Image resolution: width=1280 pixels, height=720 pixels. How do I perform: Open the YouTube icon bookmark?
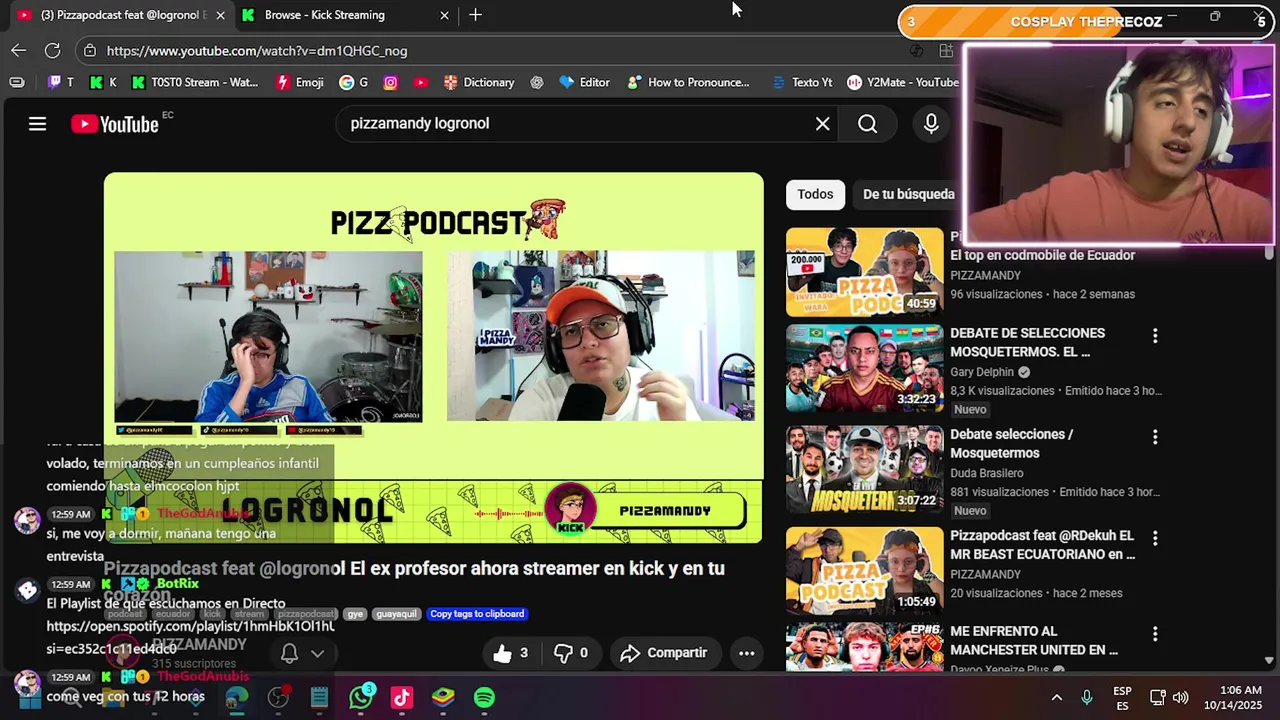click(x=421, y=82)
